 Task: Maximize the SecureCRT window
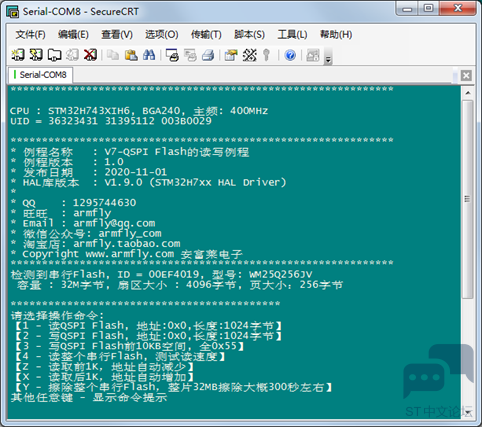[x=429, y=8]
